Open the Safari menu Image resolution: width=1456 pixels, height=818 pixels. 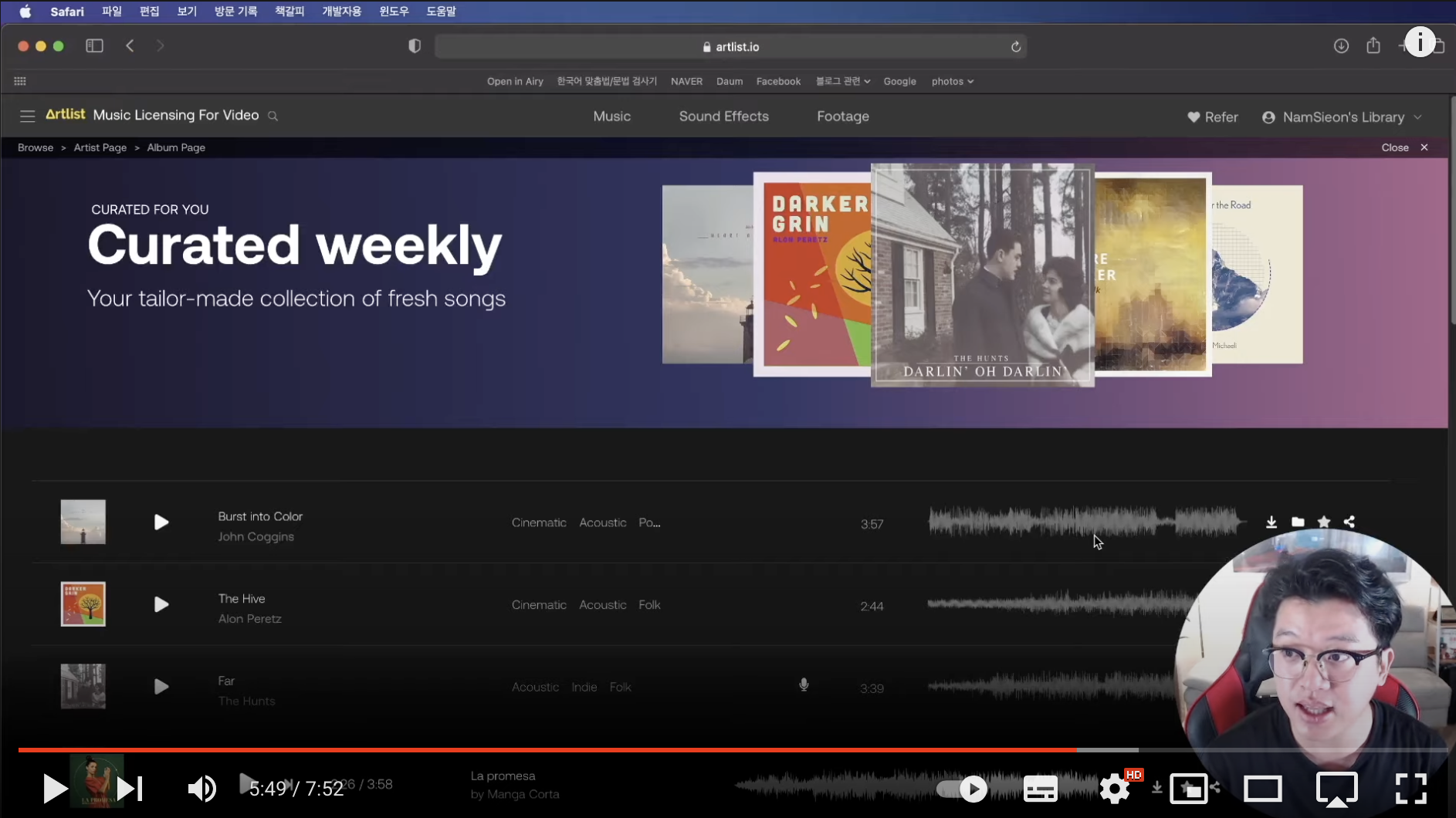[x=67, y=12]
